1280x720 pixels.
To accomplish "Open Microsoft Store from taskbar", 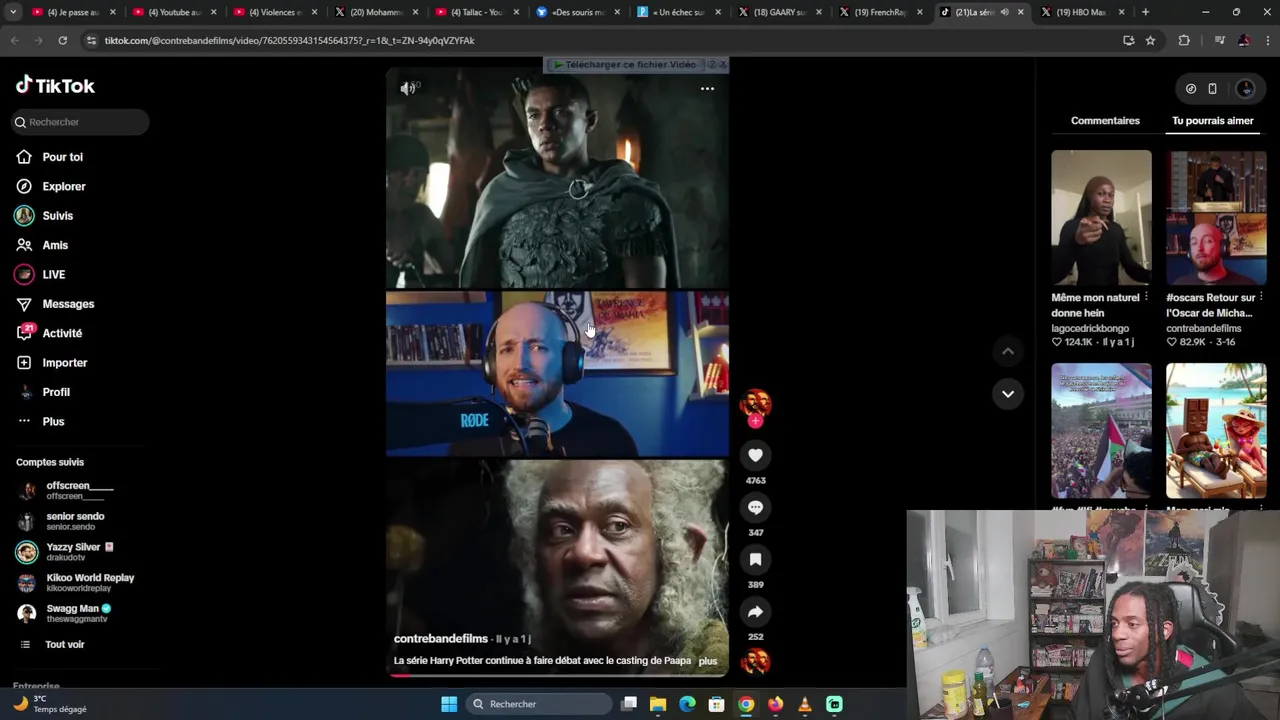I will click(716, 704).
